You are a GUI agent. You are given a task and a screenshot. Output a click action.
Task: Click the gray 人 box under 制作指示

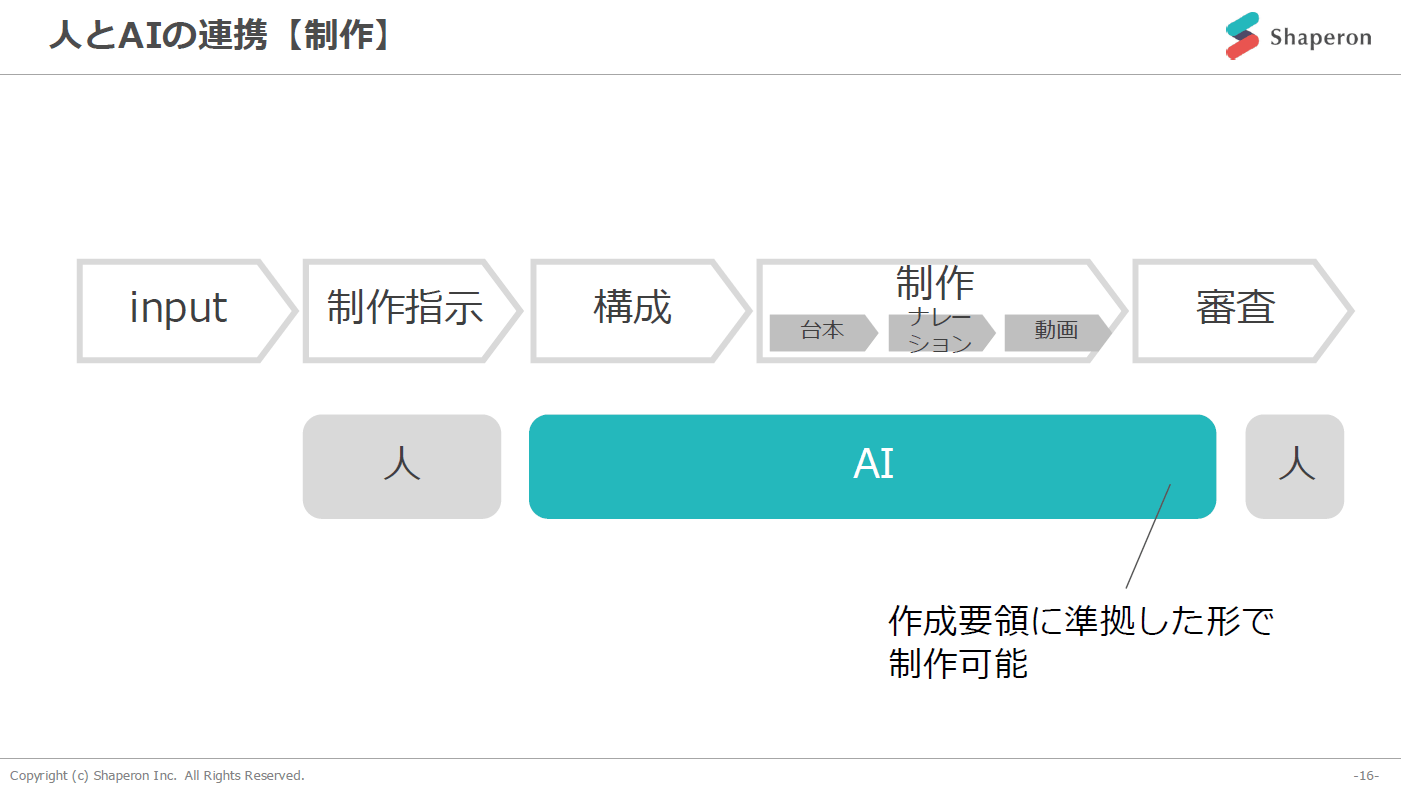click(402, 466)
